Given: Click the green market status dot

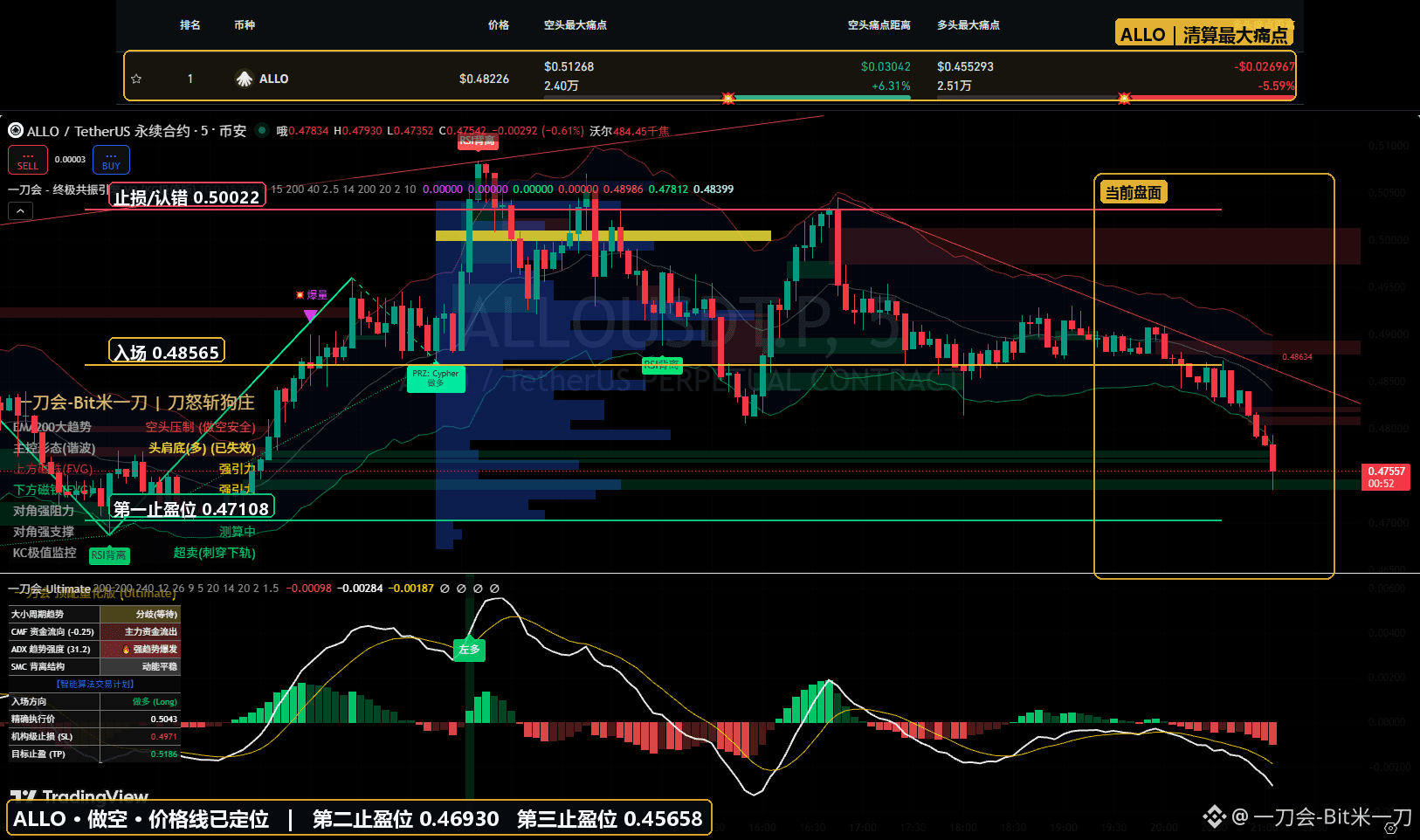Looking at the screenshot, I should coord(261,131).
